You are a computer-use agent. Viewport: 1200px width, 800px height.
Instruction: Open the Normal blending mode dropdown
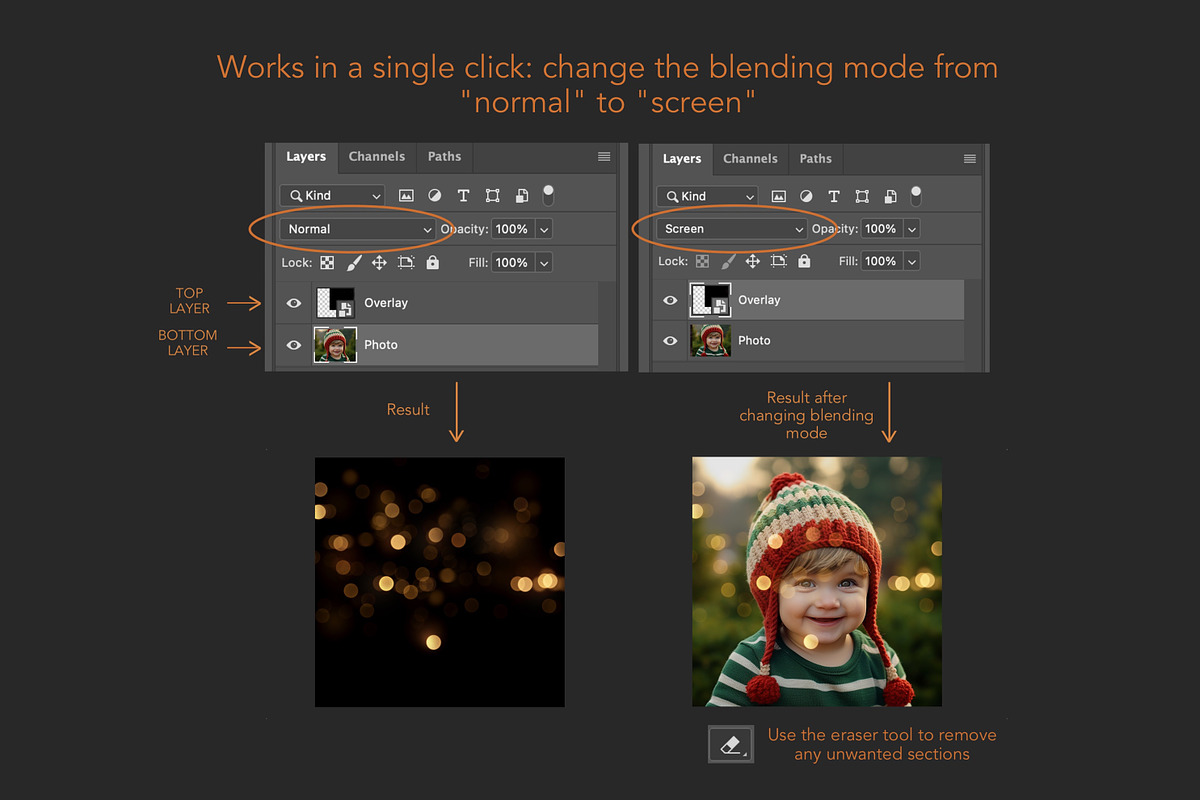357,229
